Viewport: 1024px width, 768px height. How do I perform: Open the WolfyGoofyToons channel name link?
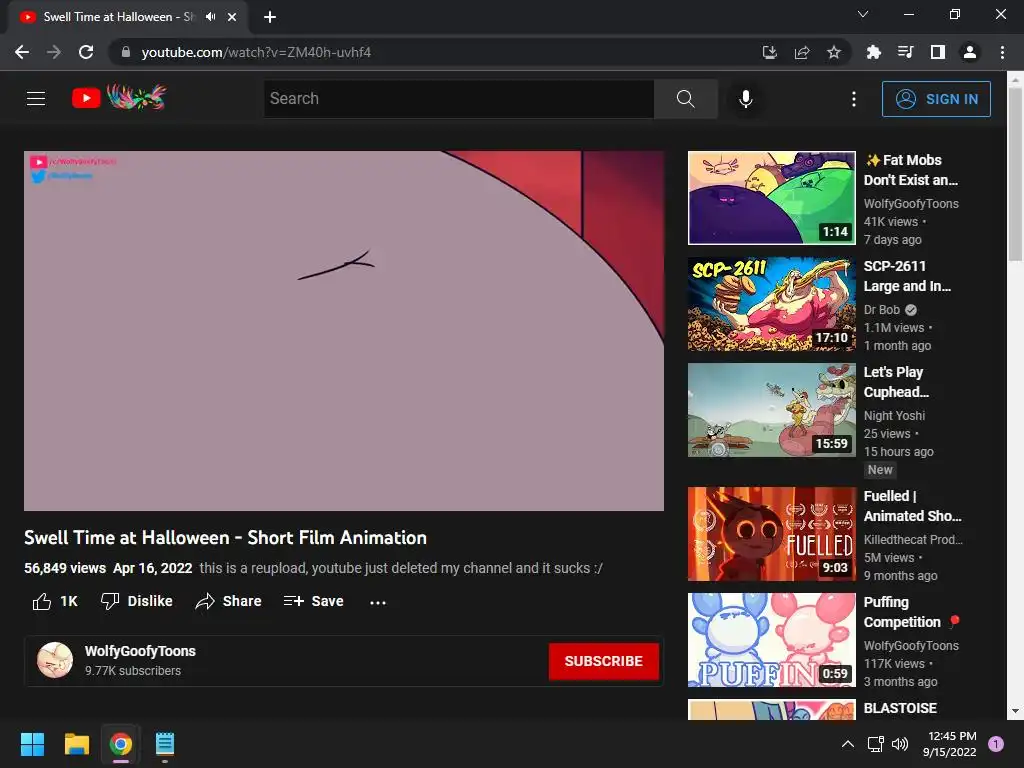point(140,651)
